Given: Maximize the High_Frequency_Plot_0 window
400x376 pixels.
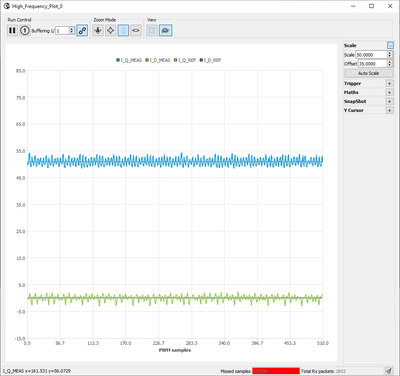Looking at the screenshot, I should [x=372, y=6].
